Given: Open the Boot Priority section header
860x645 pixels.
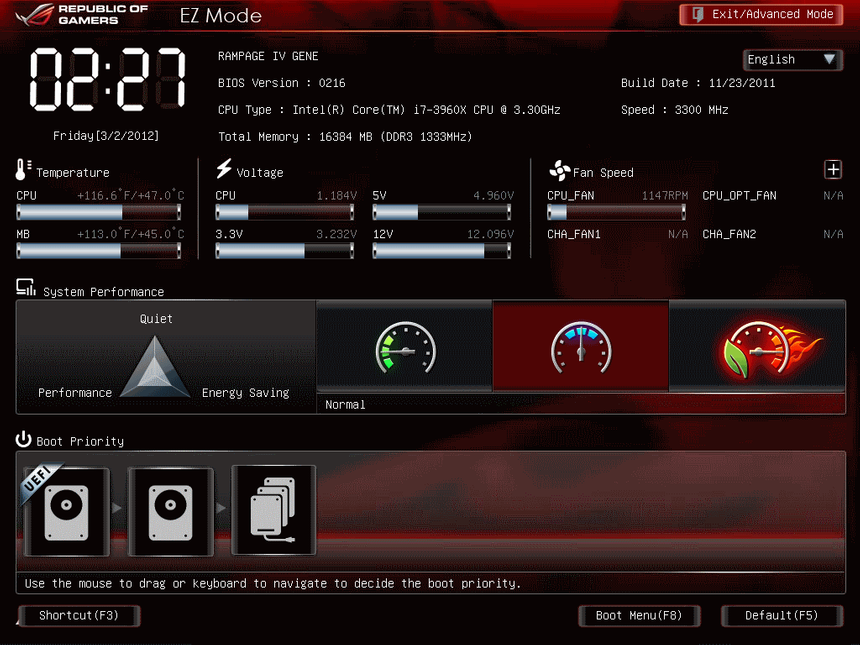Looking at the screenshot, I should pyautogui.click(x=60, y=441).
